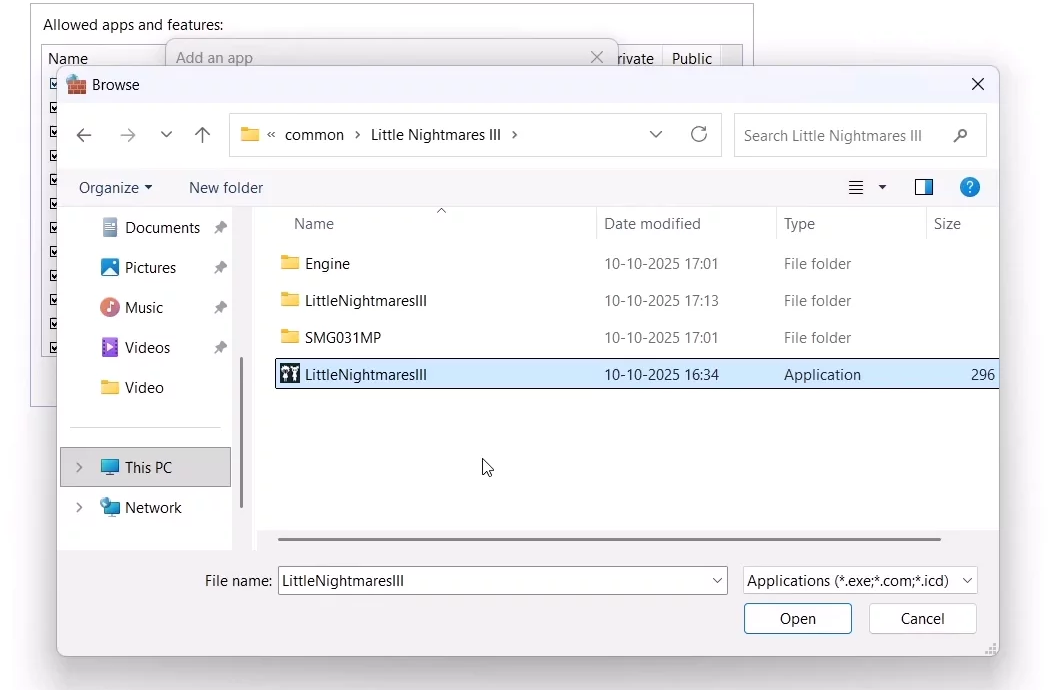Open the file type filter dropdown
Image resolution: width=1064 pixels, height=690 pixels.
pyautogui.click(x=859, y=580)
